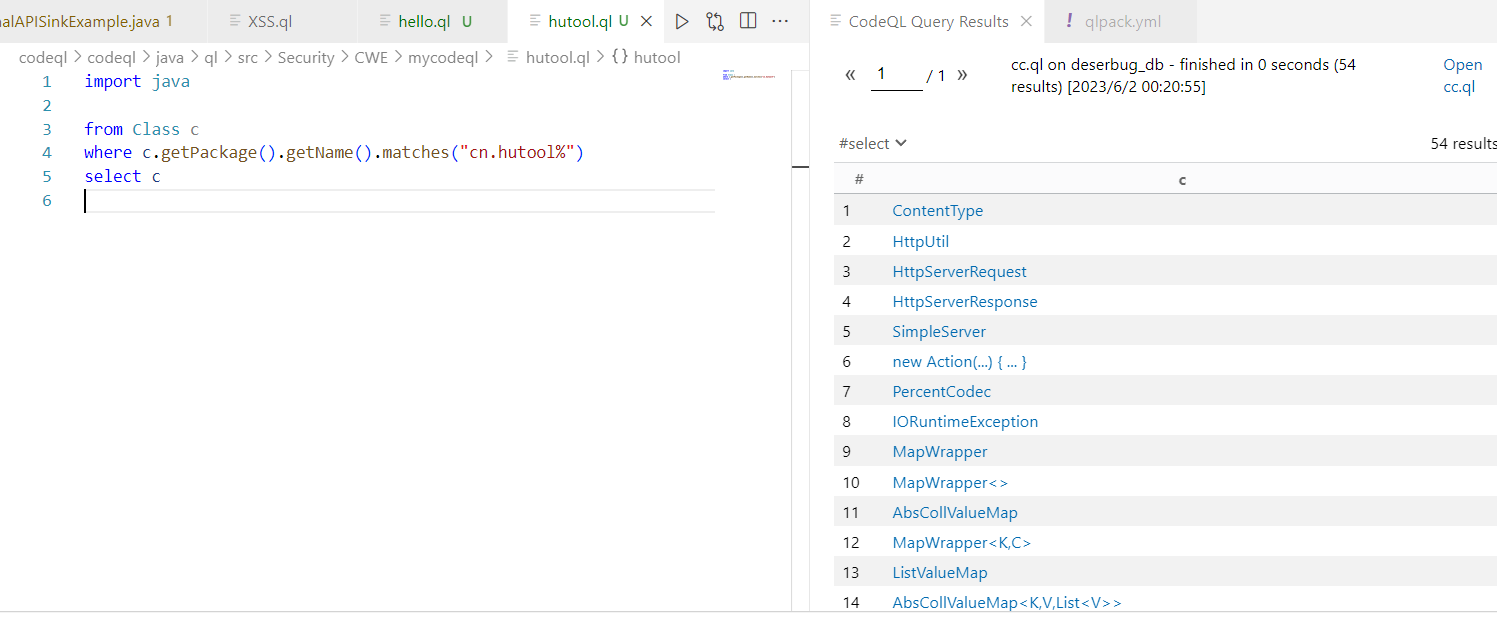The width and height of the screenshot is (1497, 617).
Task: Click the page number input field
Action: [x=895, y=75]
